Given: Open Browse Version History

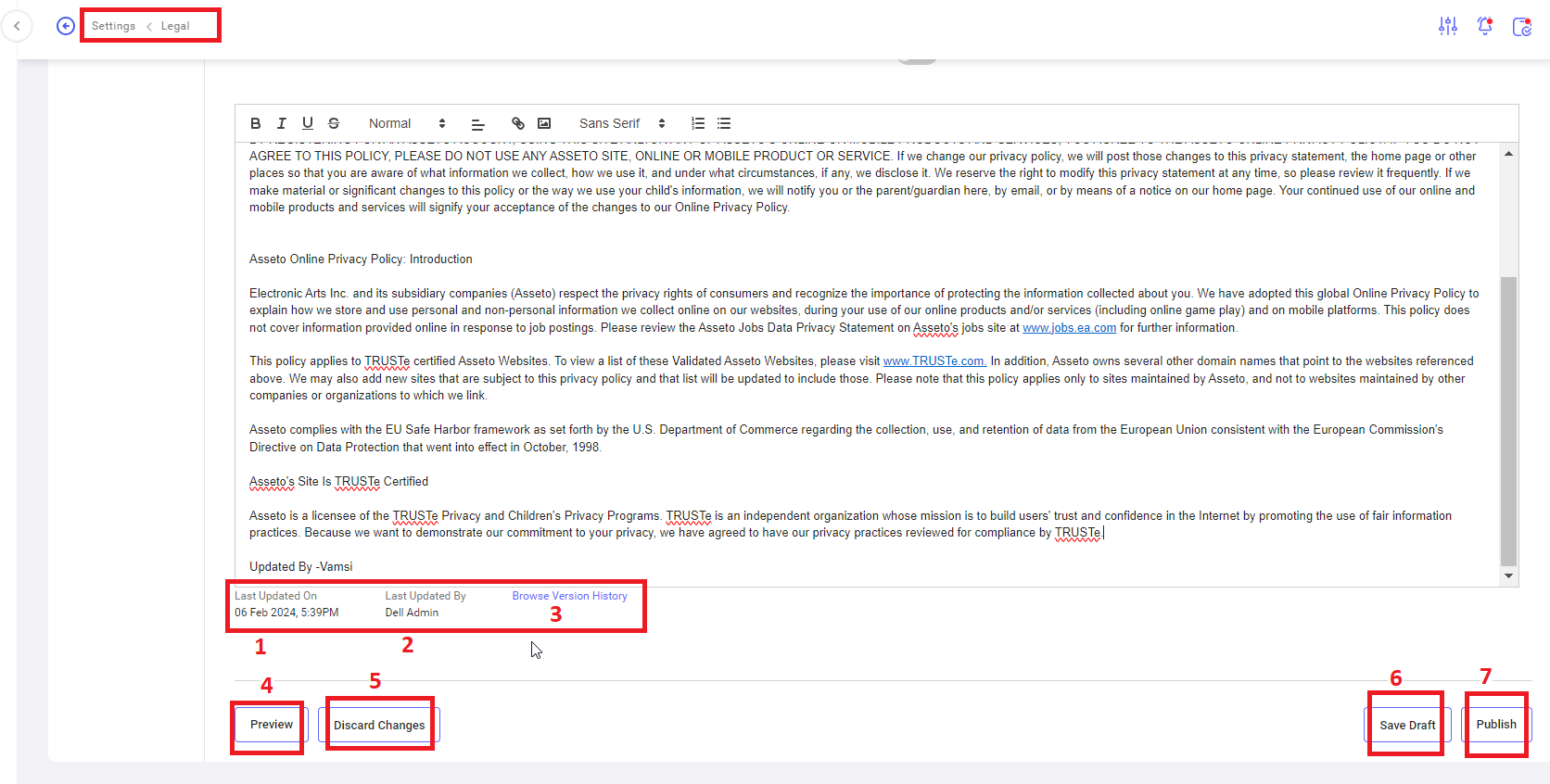Looking at the screenshot, I should [x=570, y=596].
